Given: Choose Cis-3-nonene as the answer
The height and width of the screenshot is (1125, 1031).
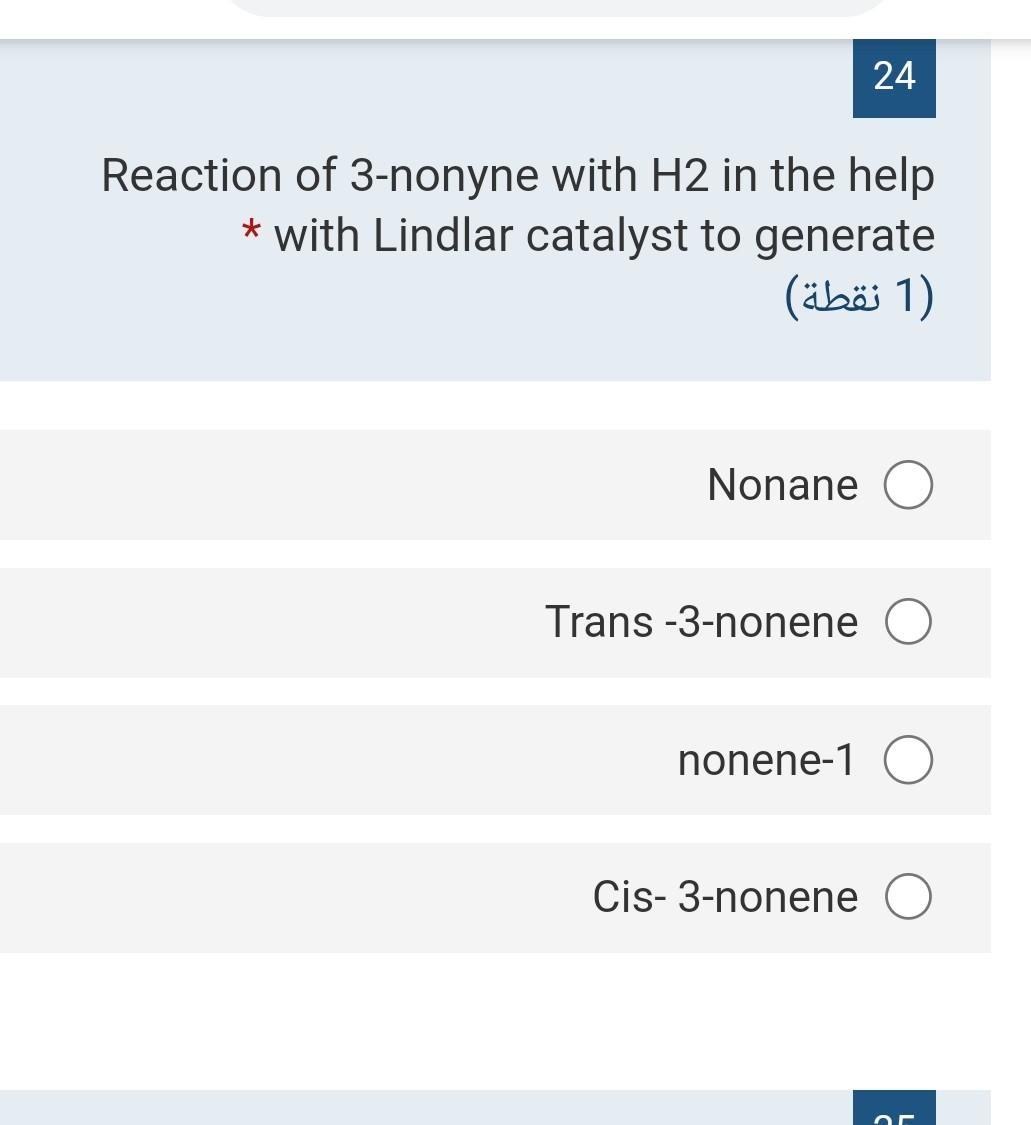Looking at the screenshot, I should [x=908, y=896].
